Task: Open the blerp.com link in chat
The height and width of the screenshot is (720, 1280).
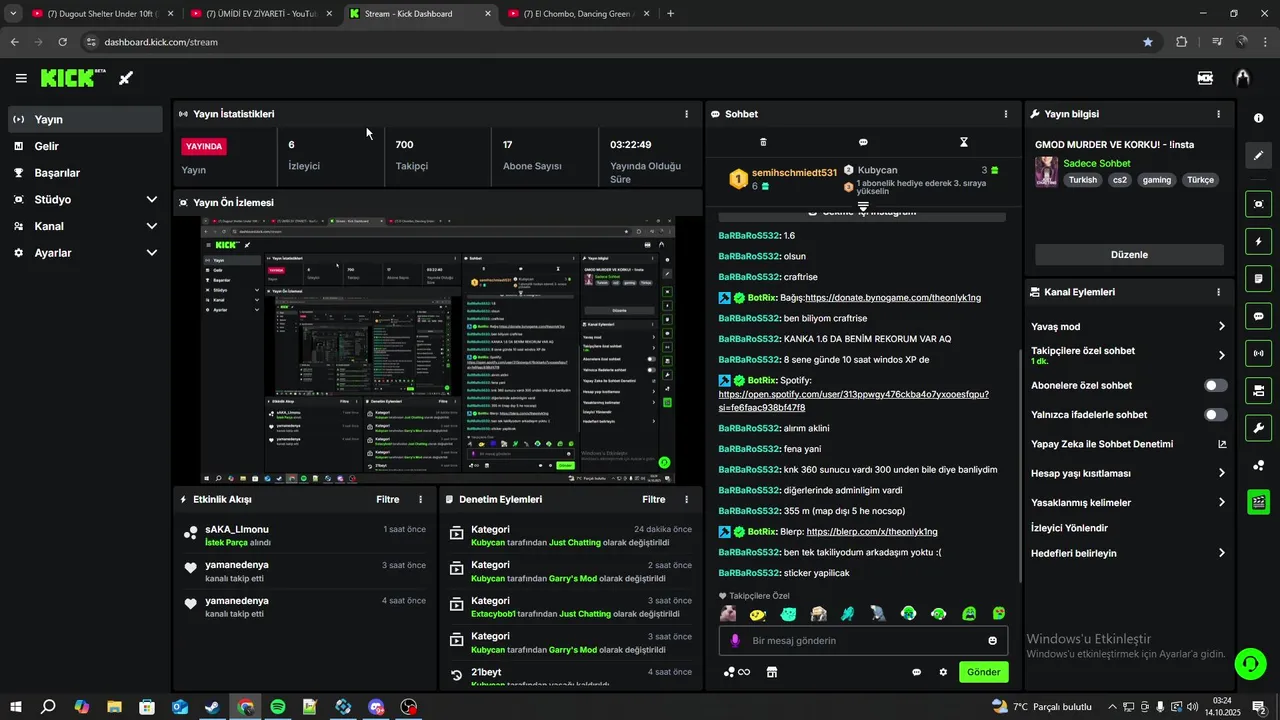Action: [872, 532]
